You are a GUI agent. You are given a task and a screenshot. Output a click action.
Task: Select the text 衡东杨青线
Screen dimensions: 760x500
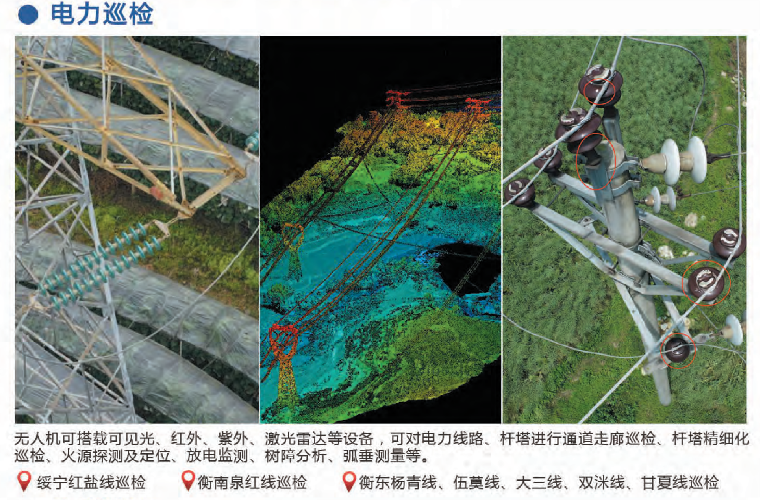tap(397, 483)
